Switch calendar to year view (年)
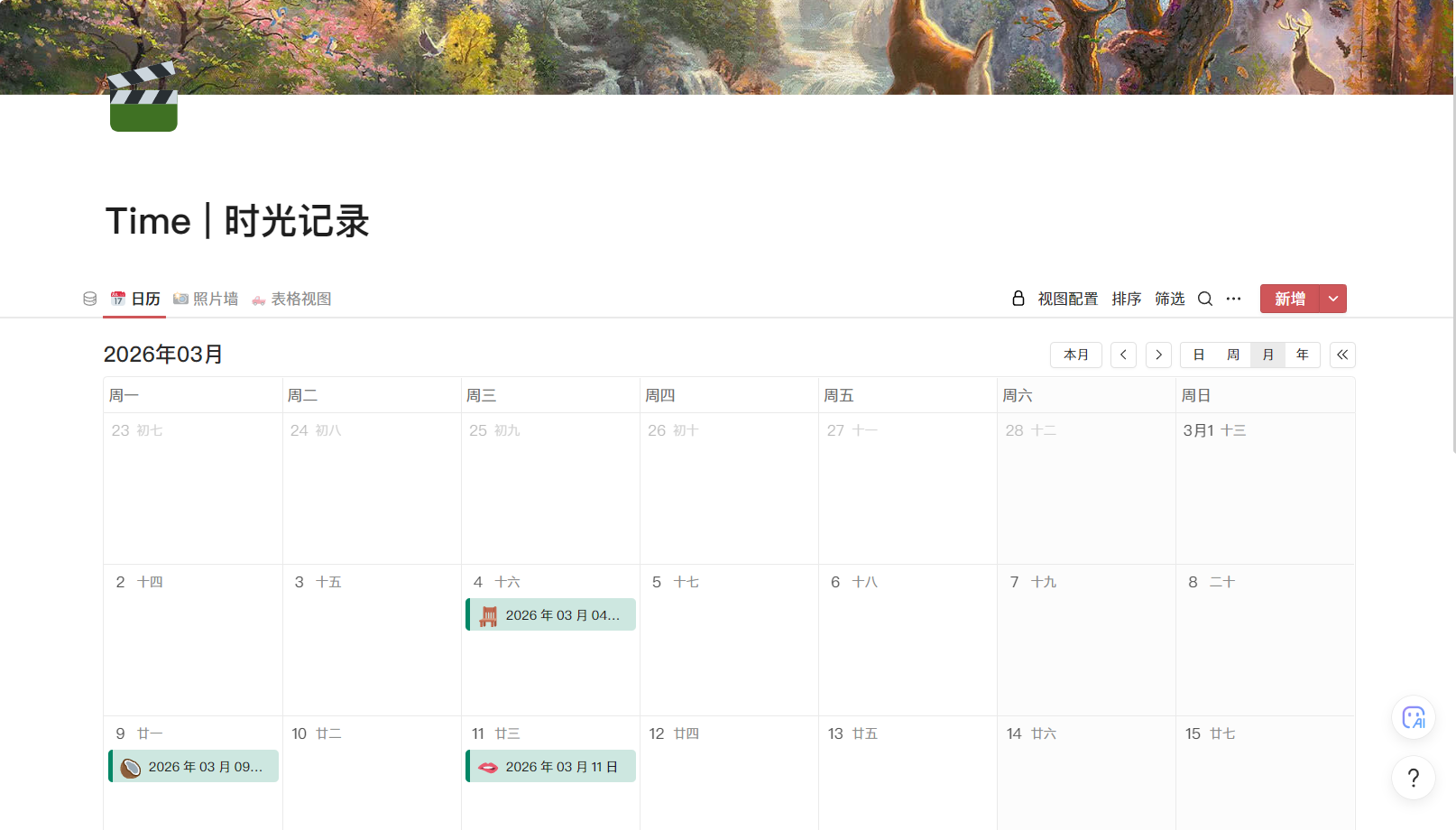Viewport: 1456px width, 830px height. [x=1302, y=355]
